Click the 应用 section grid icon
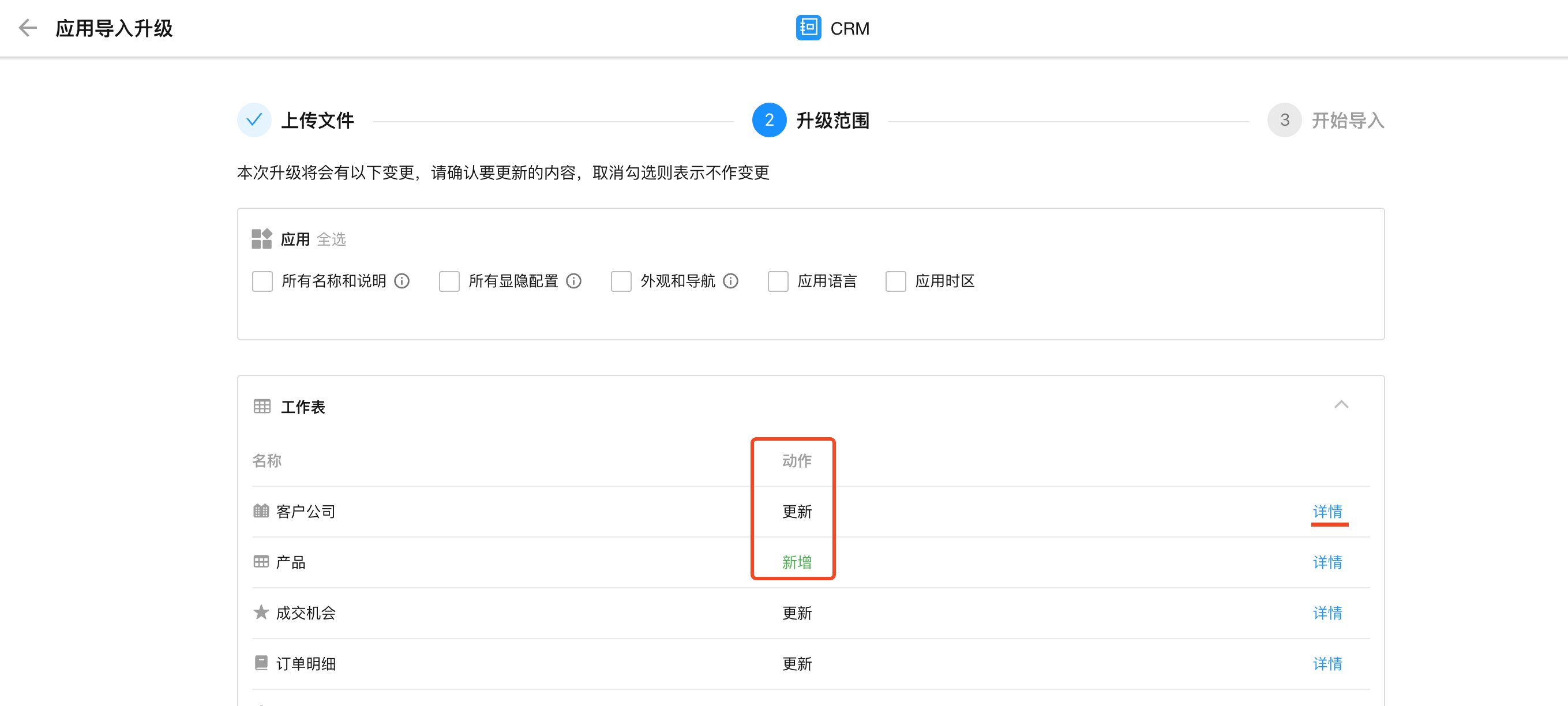This screenshot has width=1568, height=706. 262,239
